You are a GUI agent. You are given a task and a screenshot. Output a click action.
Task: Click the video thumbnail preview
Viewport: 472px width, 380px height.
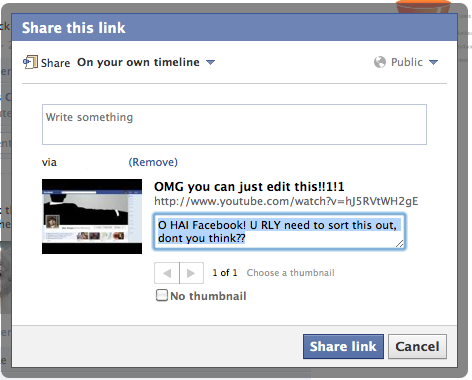(x=92, y=216)
